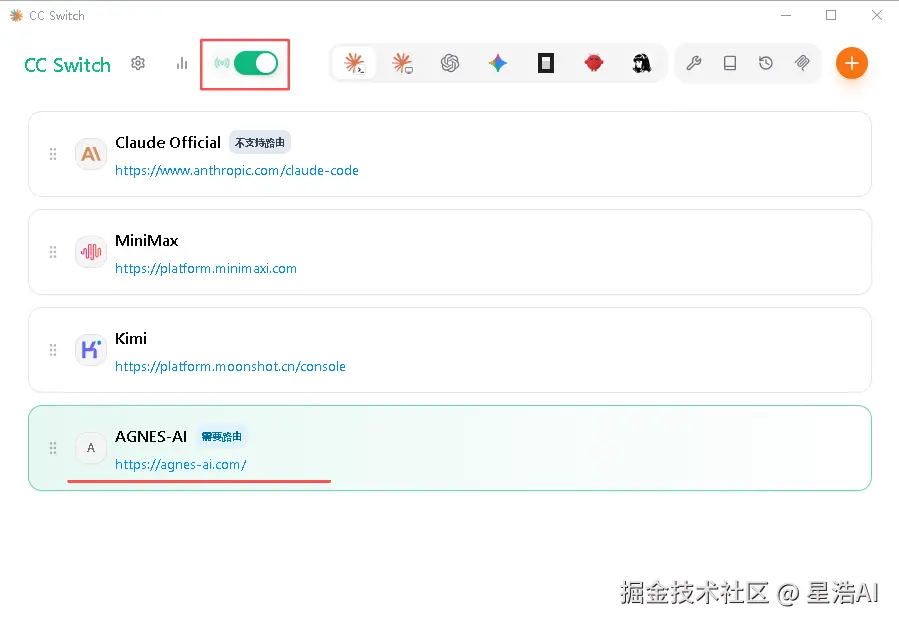The image size is (899, 626).
Task: Open the agnes-ai.com link
Action: tap(181, 465)
